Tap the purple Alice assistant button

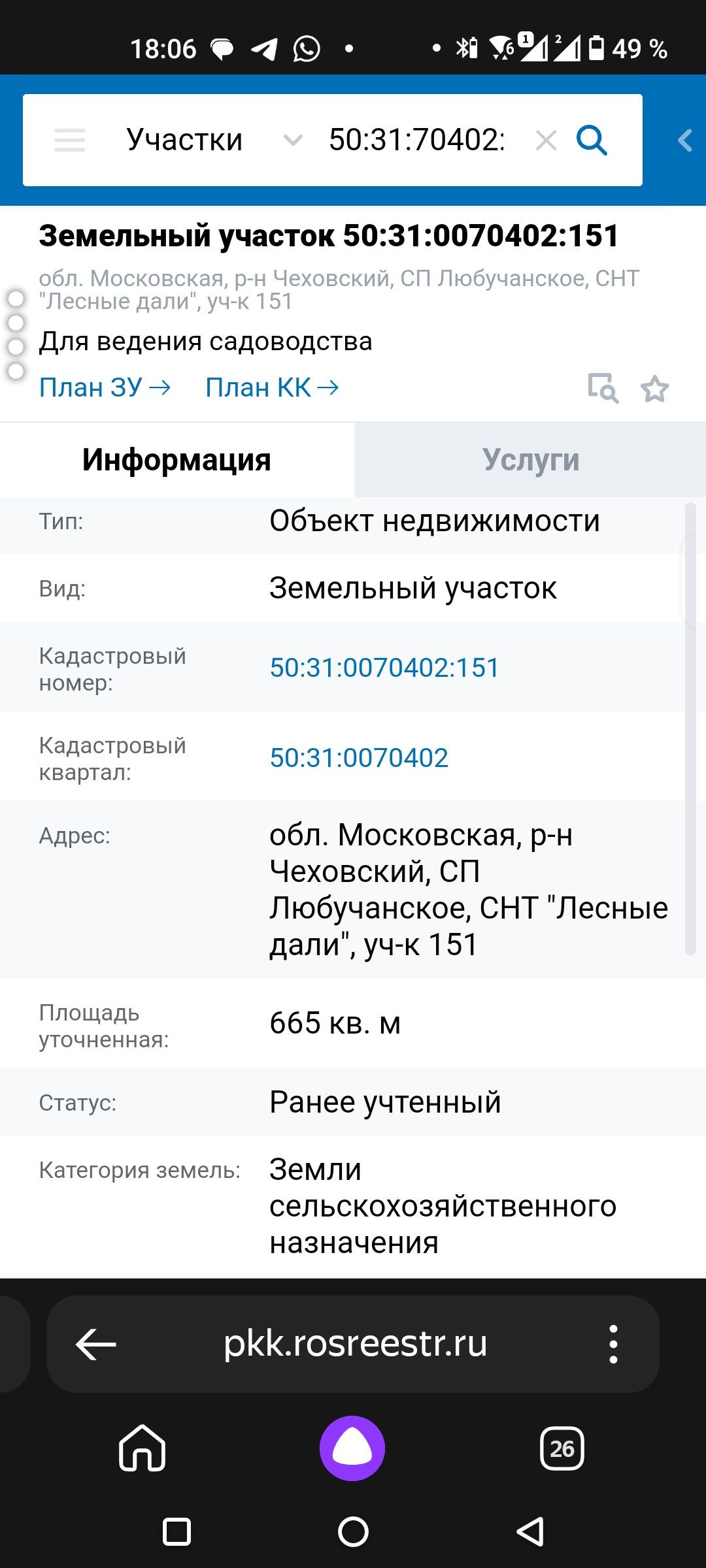[352, 1448]
